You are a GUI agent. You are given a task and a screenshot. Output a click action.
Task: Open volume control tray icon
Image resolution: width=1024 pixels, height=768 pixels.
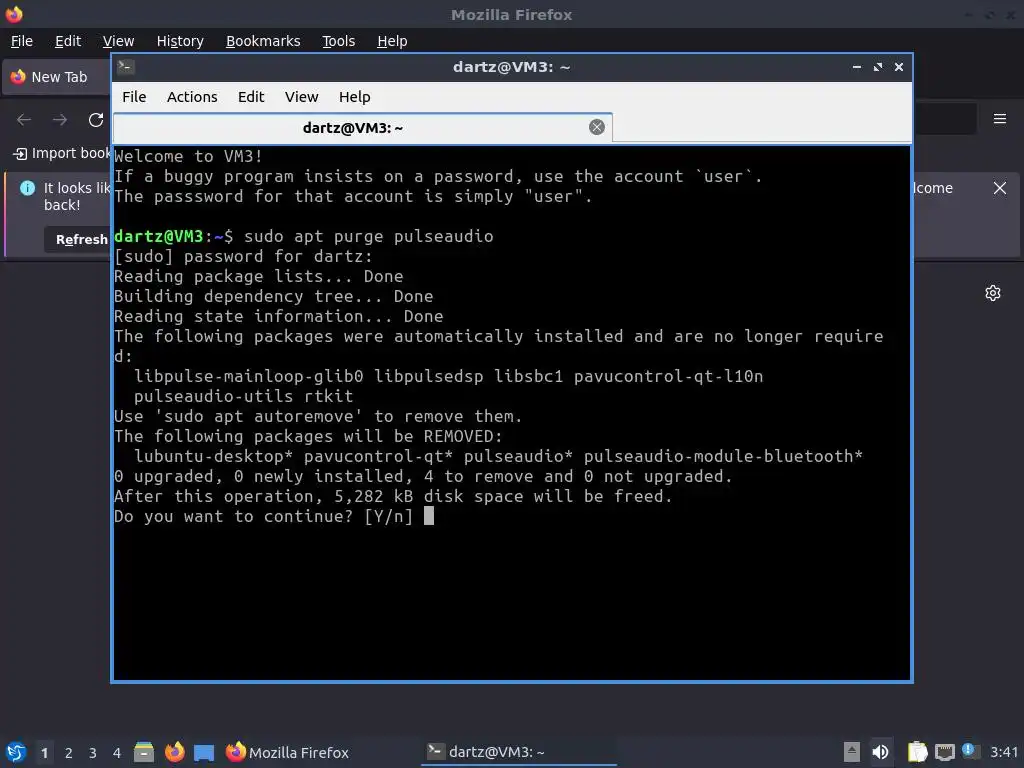880,752
